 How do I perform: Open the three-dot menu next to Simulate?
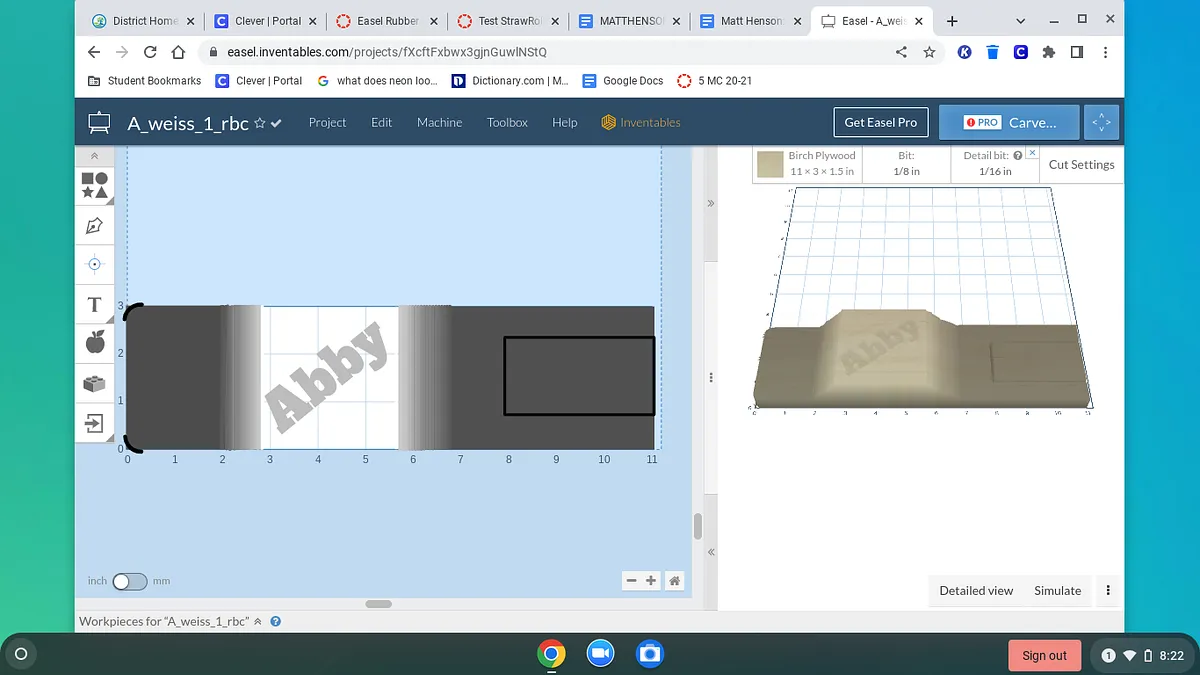pos(1108,590)
